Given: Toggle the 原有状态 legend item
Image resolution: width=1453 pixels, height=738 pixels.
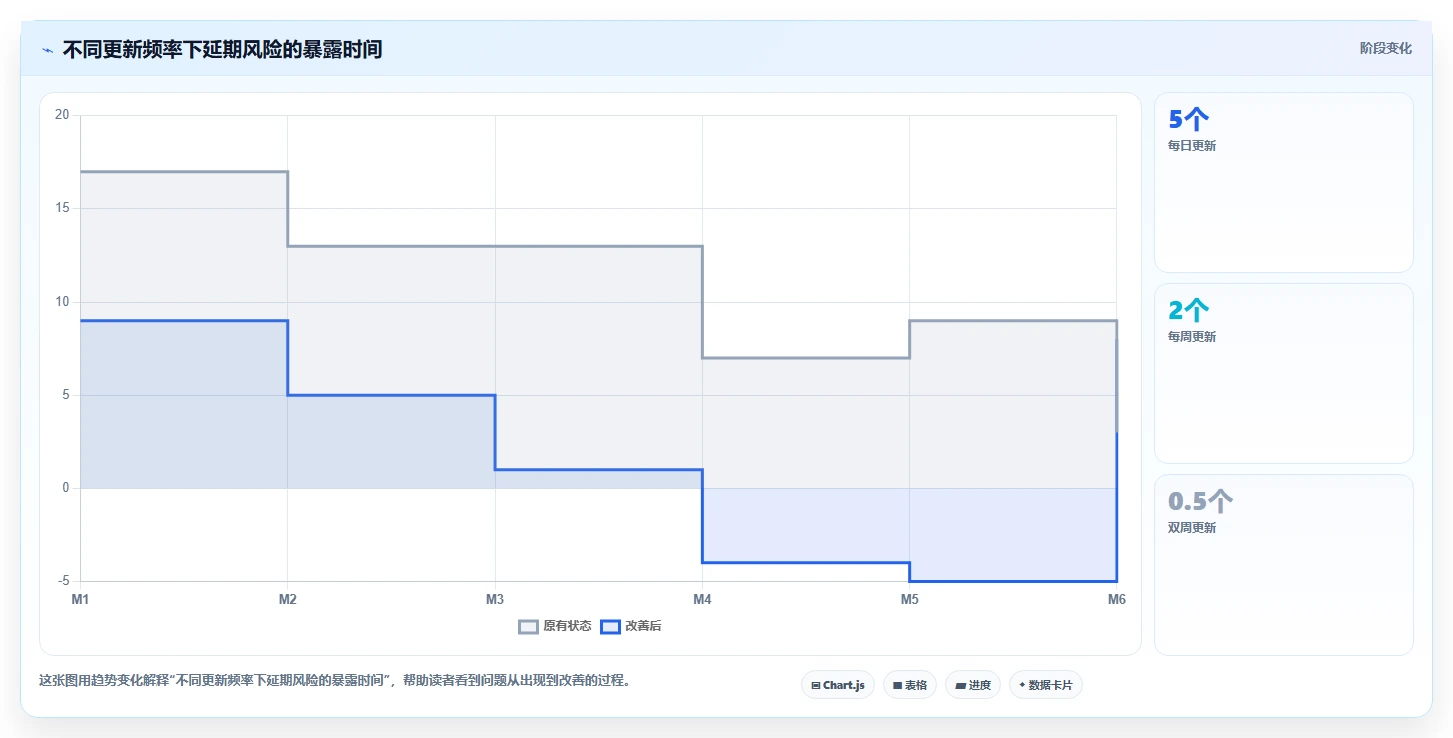Looking at the screenshot, I should 555,627.
